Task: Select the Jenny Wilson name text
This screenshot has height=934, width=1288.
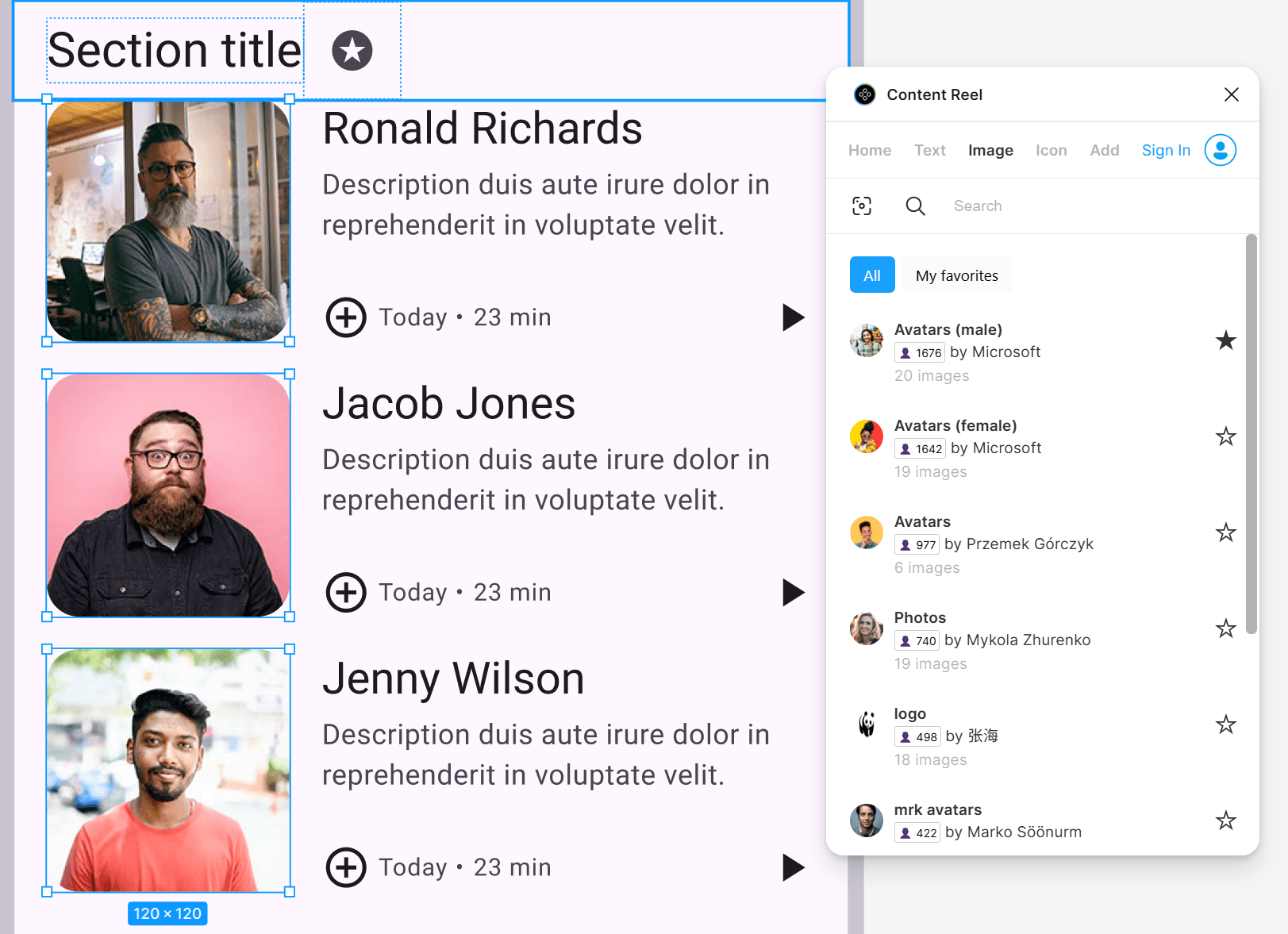Action: [x=453, y=678]
